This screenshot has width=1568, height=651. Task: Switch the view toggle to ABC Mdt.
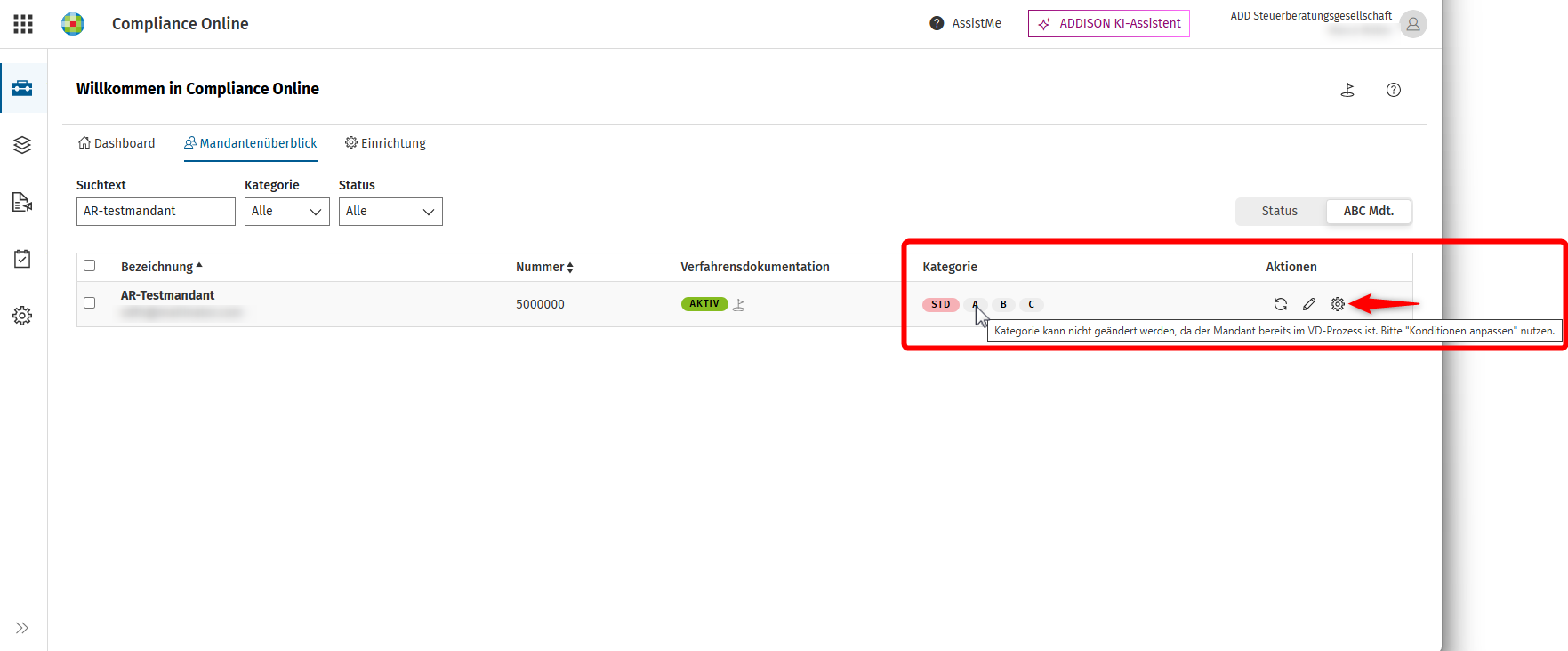tap(1368, 211)
